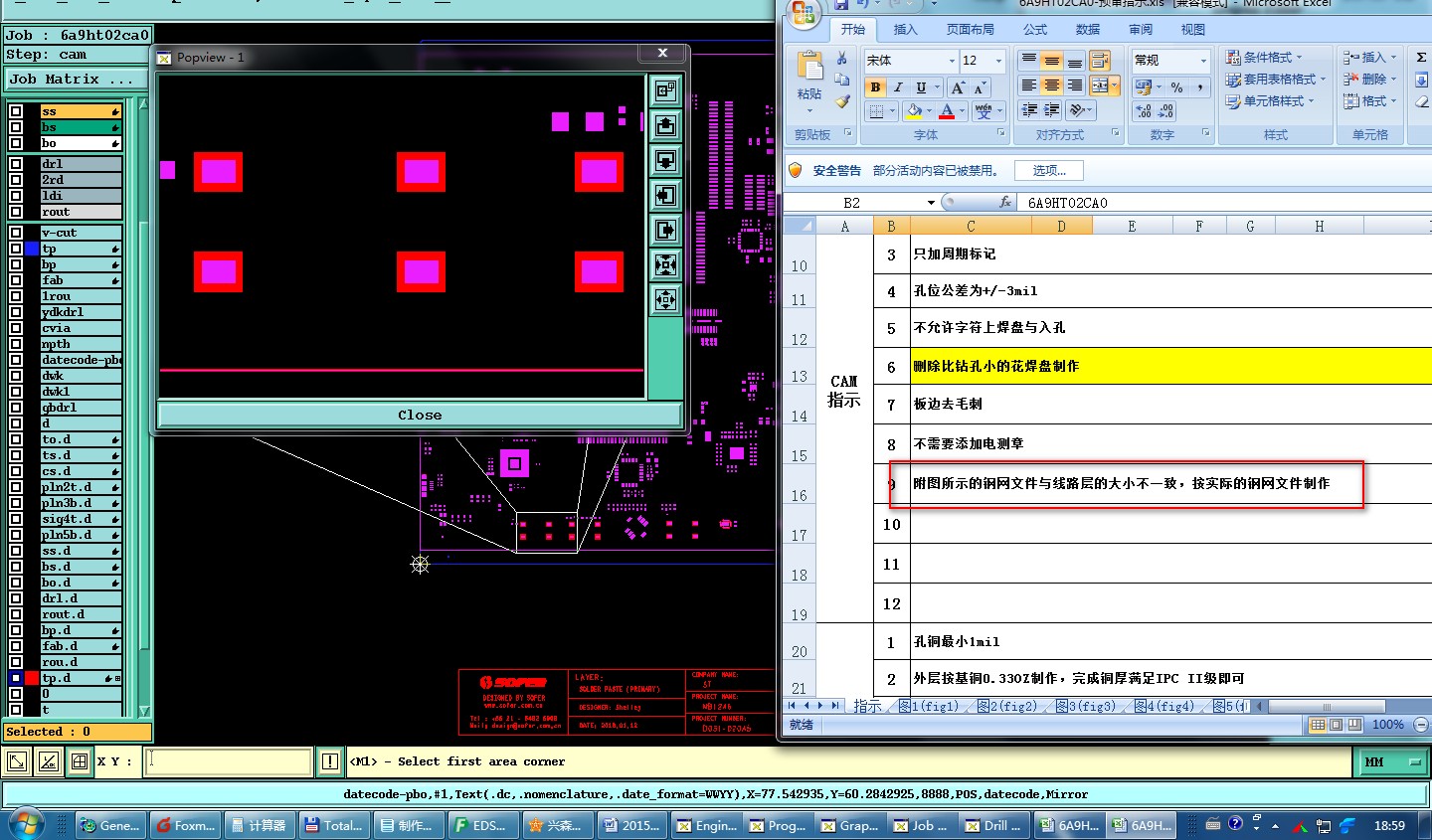
Task: Click the Increase Decimal icon
Action: click(x=1144, y=111)
